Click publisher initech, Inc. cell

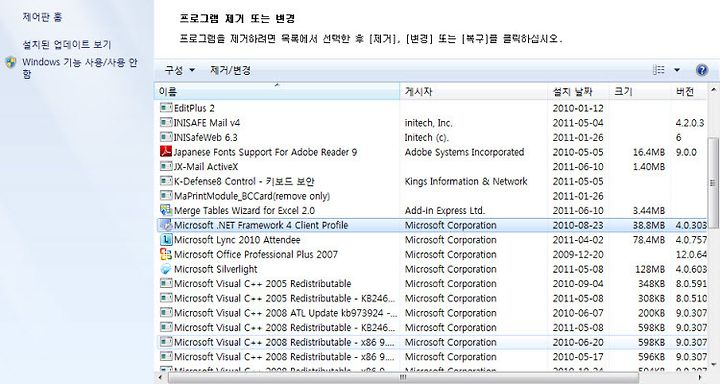point(428,123)
